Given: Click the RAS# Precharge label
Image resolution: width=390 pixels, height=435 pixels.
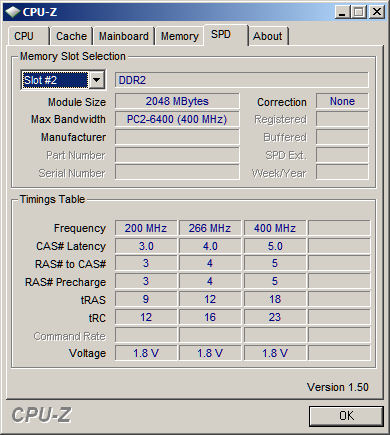Looking at the screenshot, I should [66, 282].
